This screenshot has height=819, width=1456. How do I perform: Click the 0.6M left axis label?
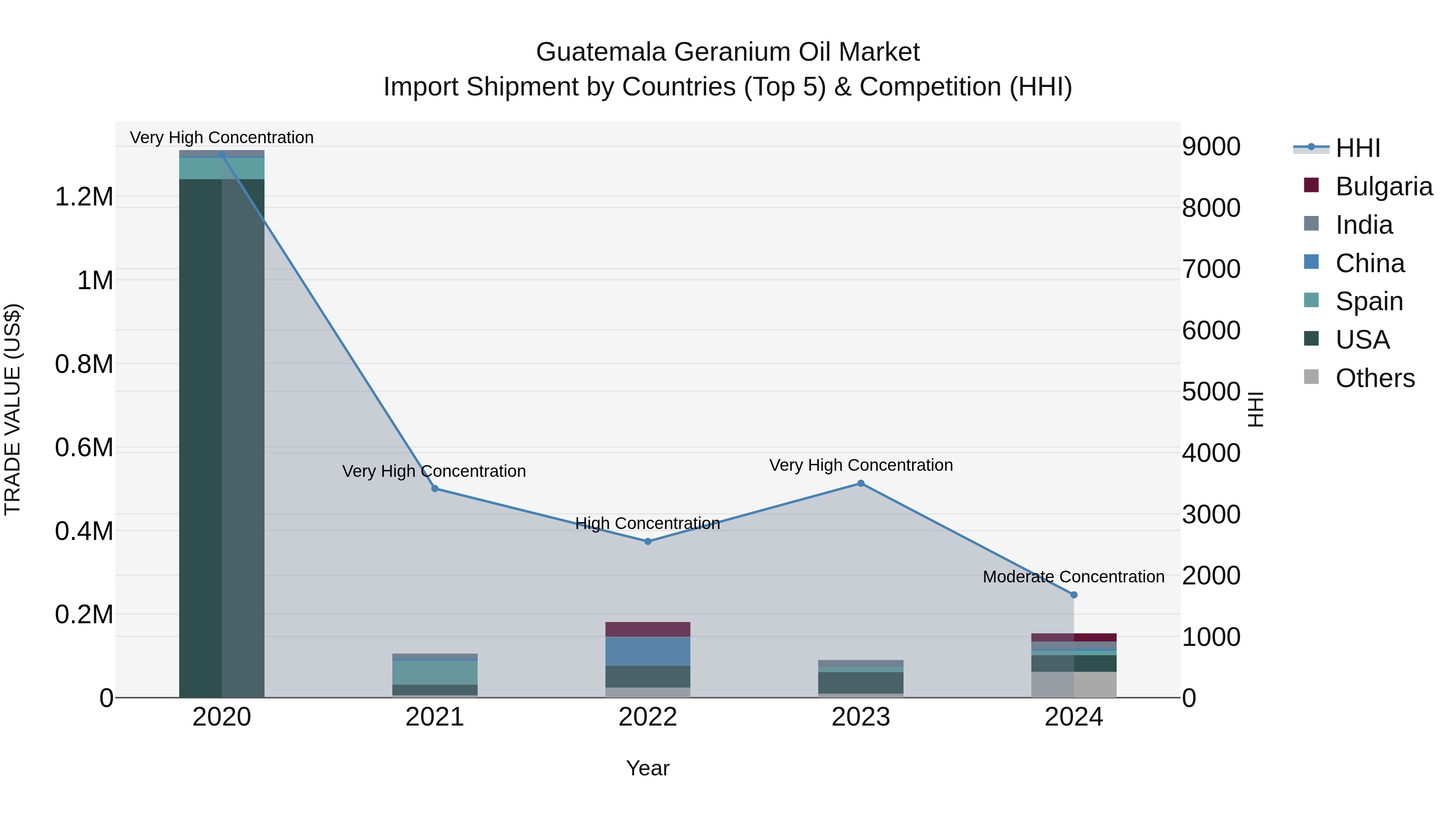coord(84,447)
